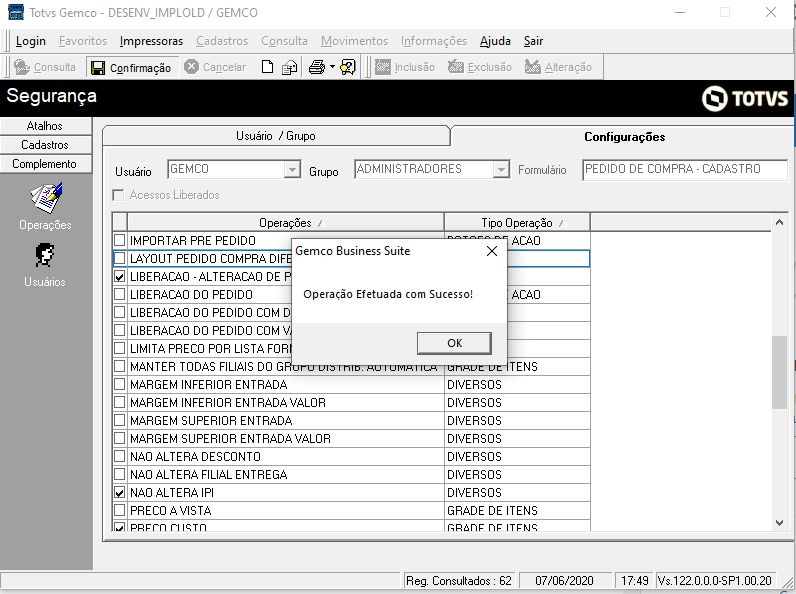Toggle LIMITA PRECO POR LISTA checkbox
Viewport: 796px width, 594px height.
(x=119, y=348)
